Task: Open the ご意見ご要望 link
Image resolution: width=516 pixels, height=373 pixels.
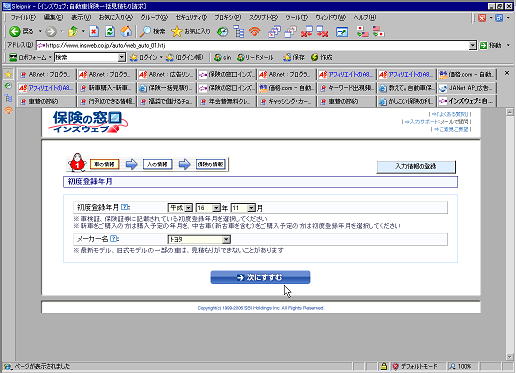Action: click(452, 129)
